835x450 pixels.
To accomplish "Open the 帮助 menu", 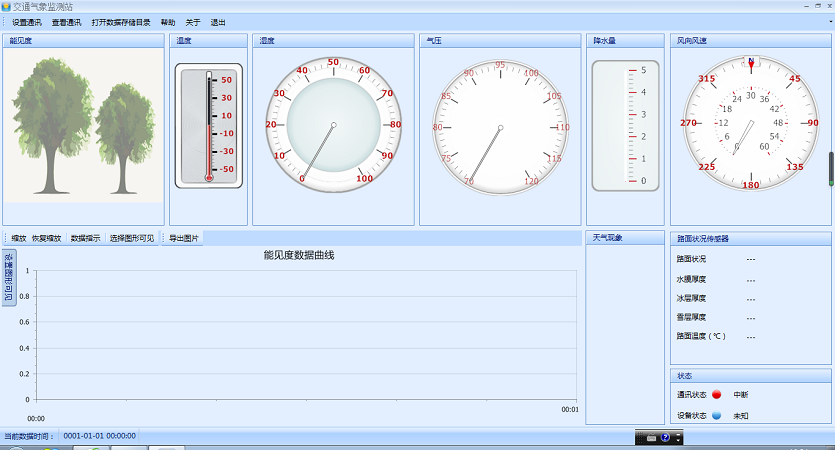I will pos(168,22).
